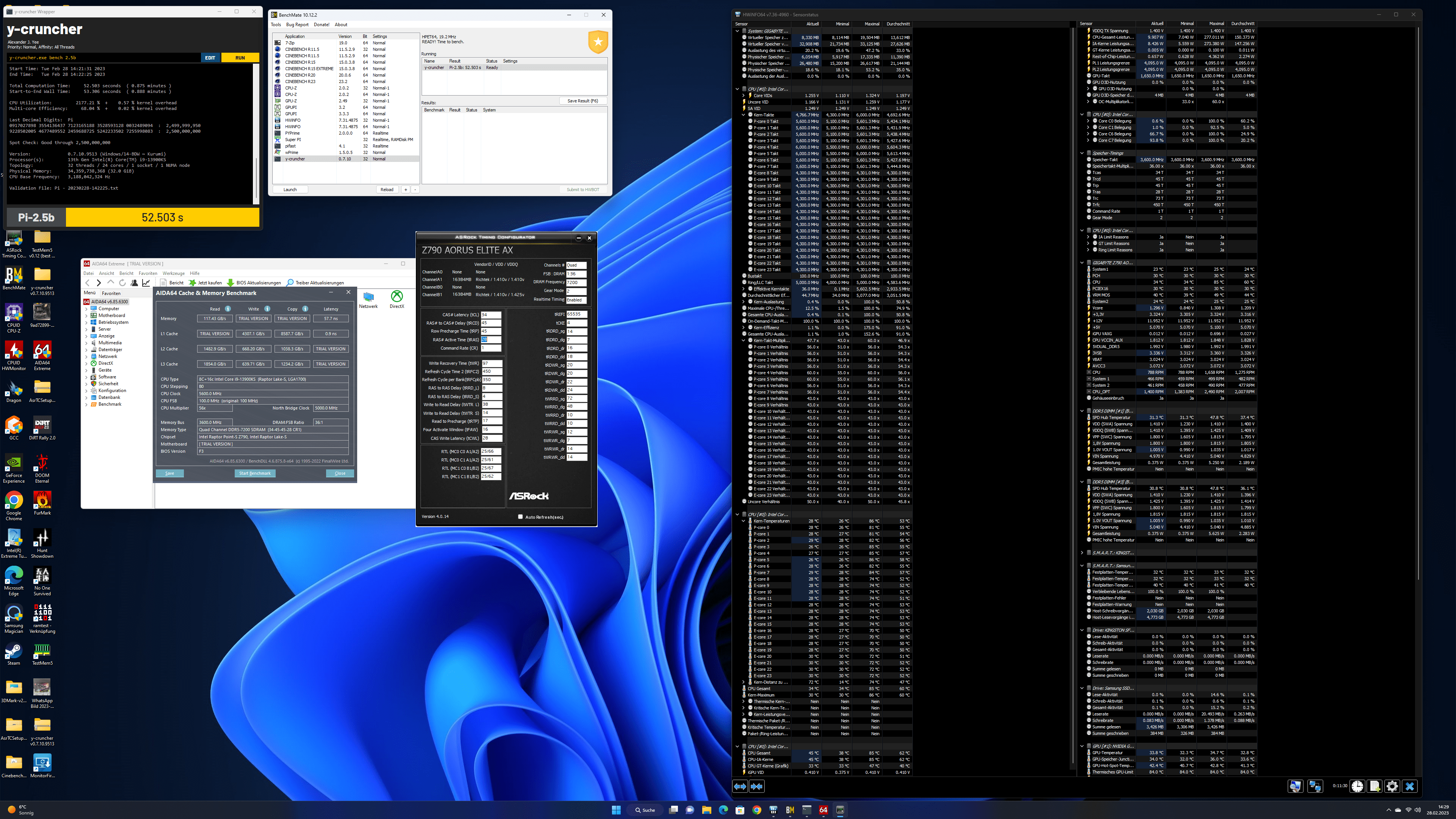Collapse GIGABYTE Z790 sensor section in HWiNFO
The image size is (1456, 819).
1082,263
